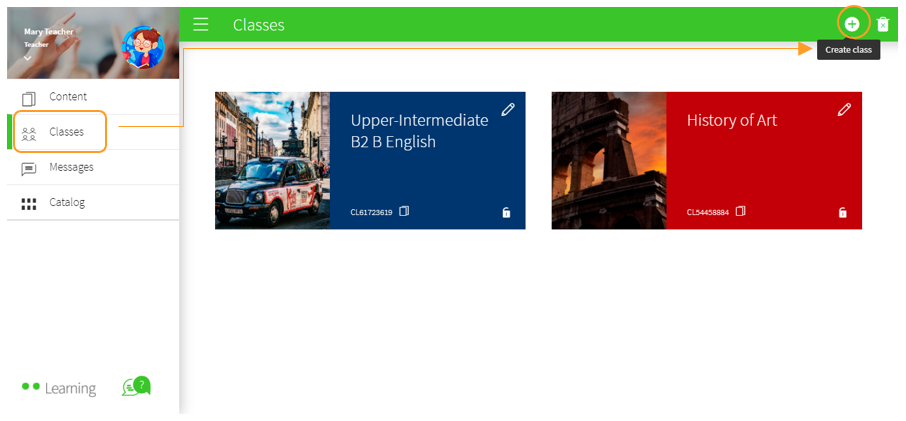The height and width of the screenshot is (421, 906).
Task: Click the History of Art title
Action: point(731,120)
